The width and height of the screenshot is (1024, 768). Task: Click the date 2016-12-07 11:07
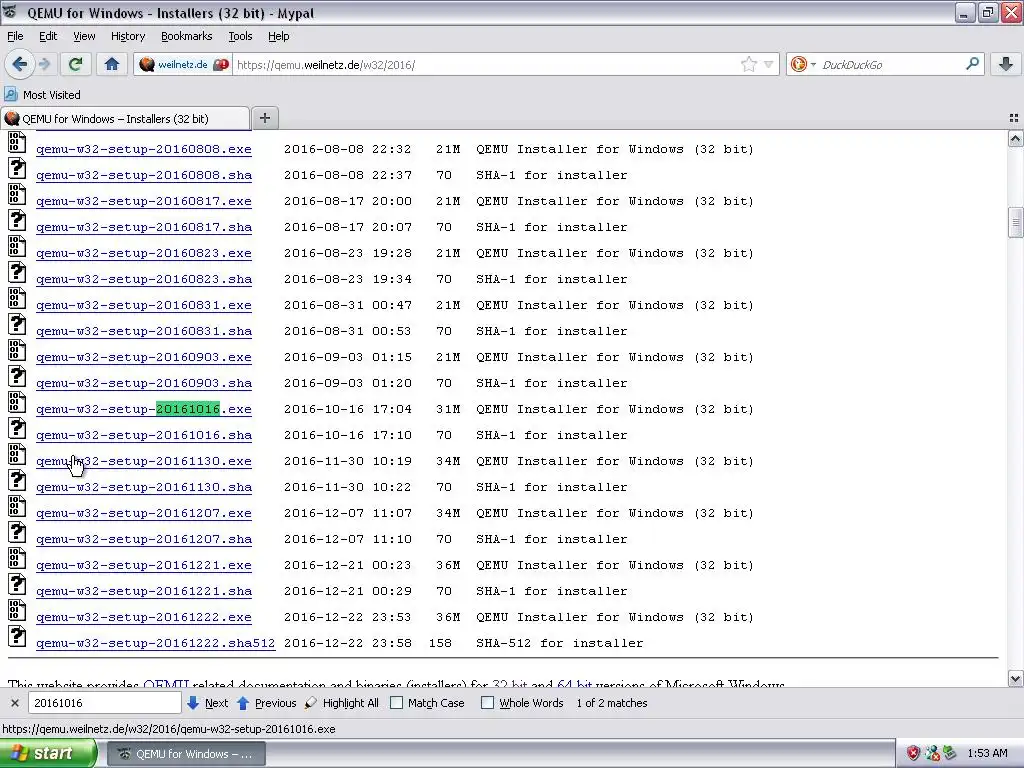tap(348, 513)
